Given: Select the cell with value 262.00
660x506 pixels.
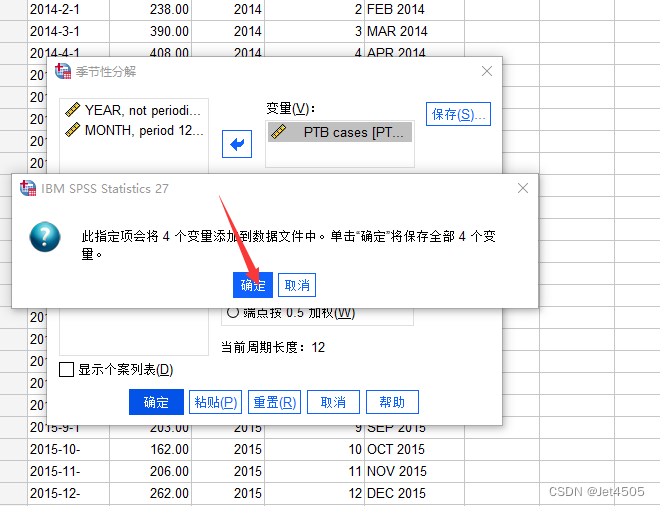Looking at the screenshot, I should pyautogui.click(x=151, y=493).
